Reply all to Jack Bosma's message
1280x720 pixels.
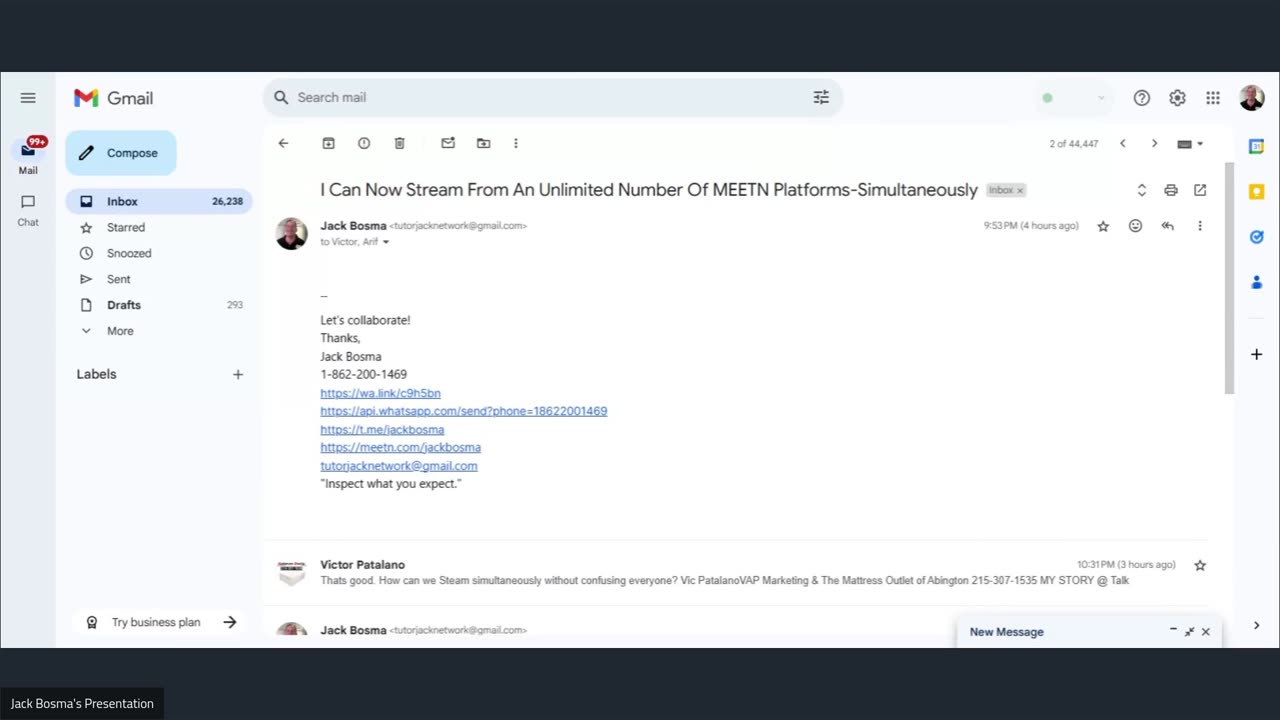(x=1167, y=226)
